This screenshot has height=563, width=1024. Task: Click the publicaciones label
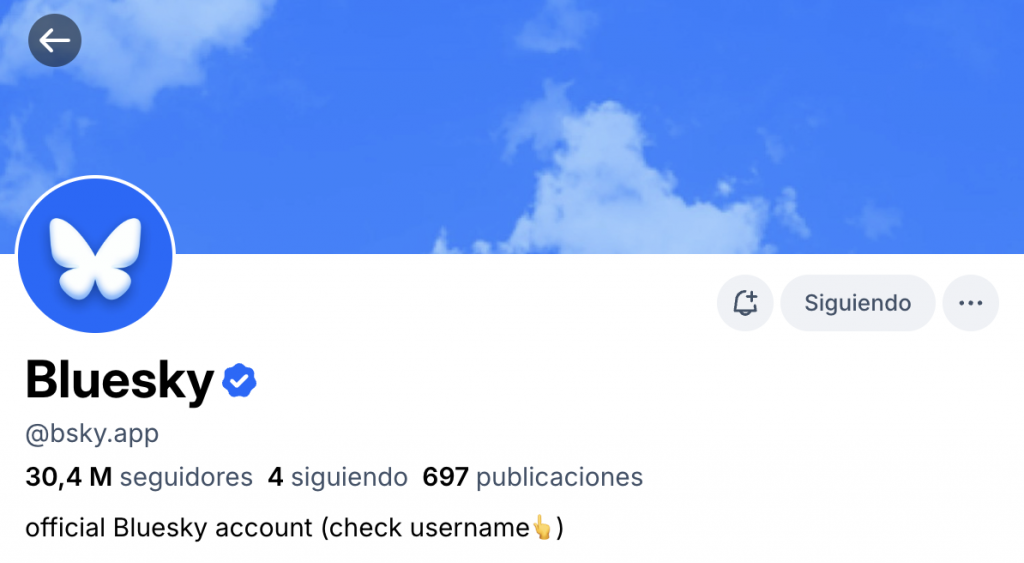(560, 478)
